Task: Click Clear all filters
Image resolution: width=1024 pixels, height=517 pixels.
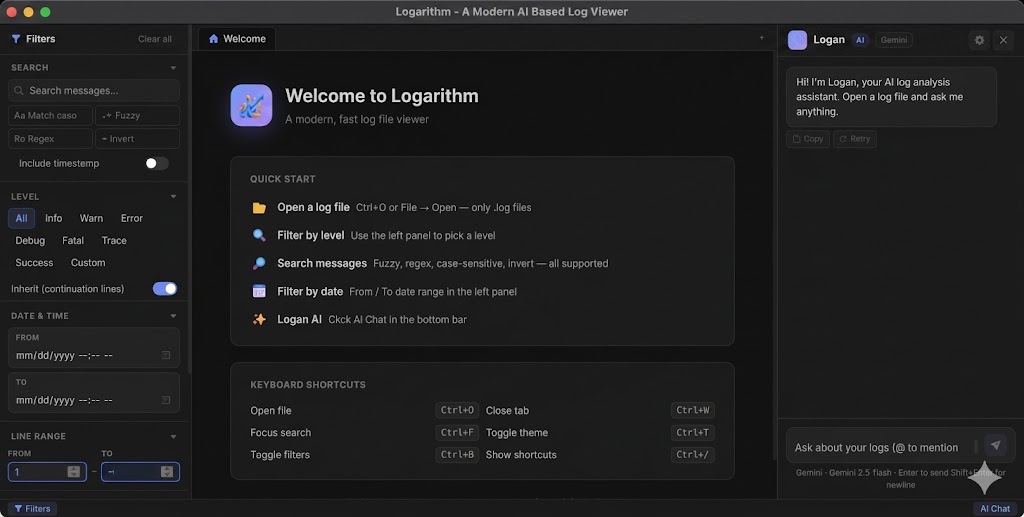Action: click(x=155, y=39)
